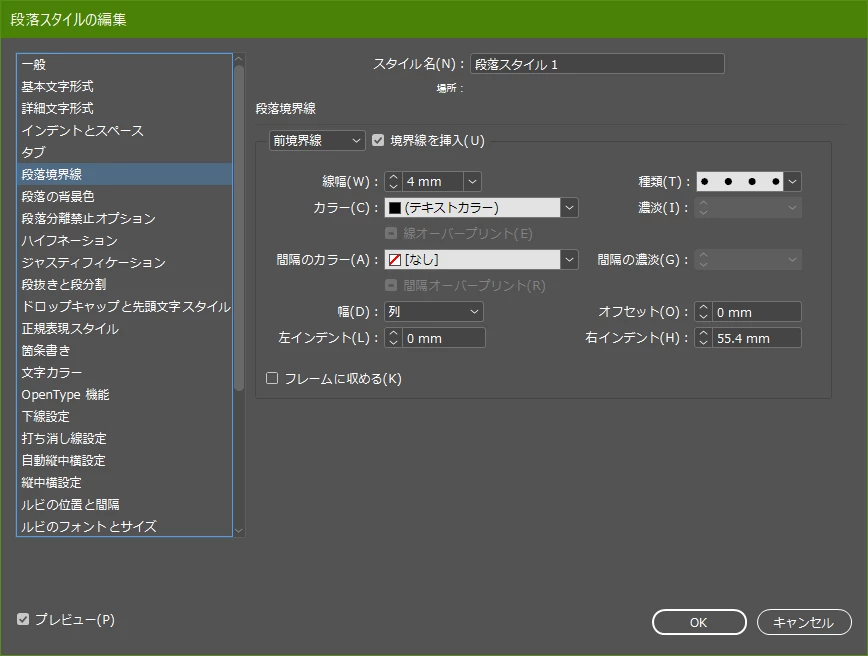This screenshot has width=868, height=656.
Task: Open 自動縦中横設定 category
Action: 125,461
